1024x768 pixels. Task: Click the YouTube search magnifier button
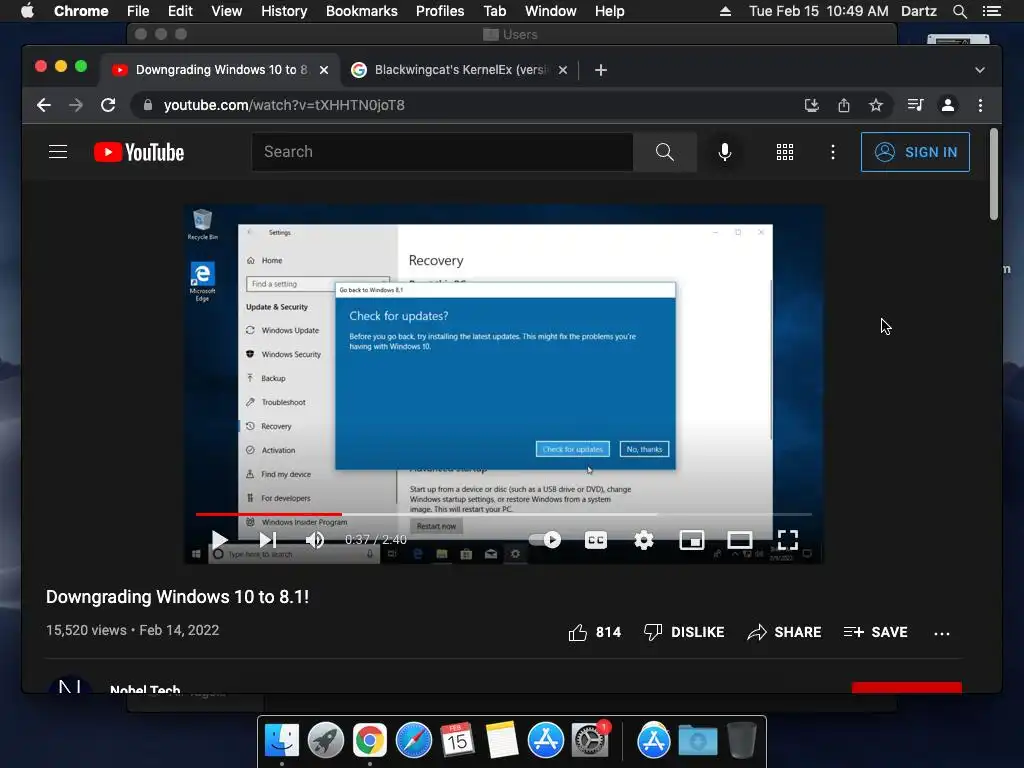coord(664,152)
